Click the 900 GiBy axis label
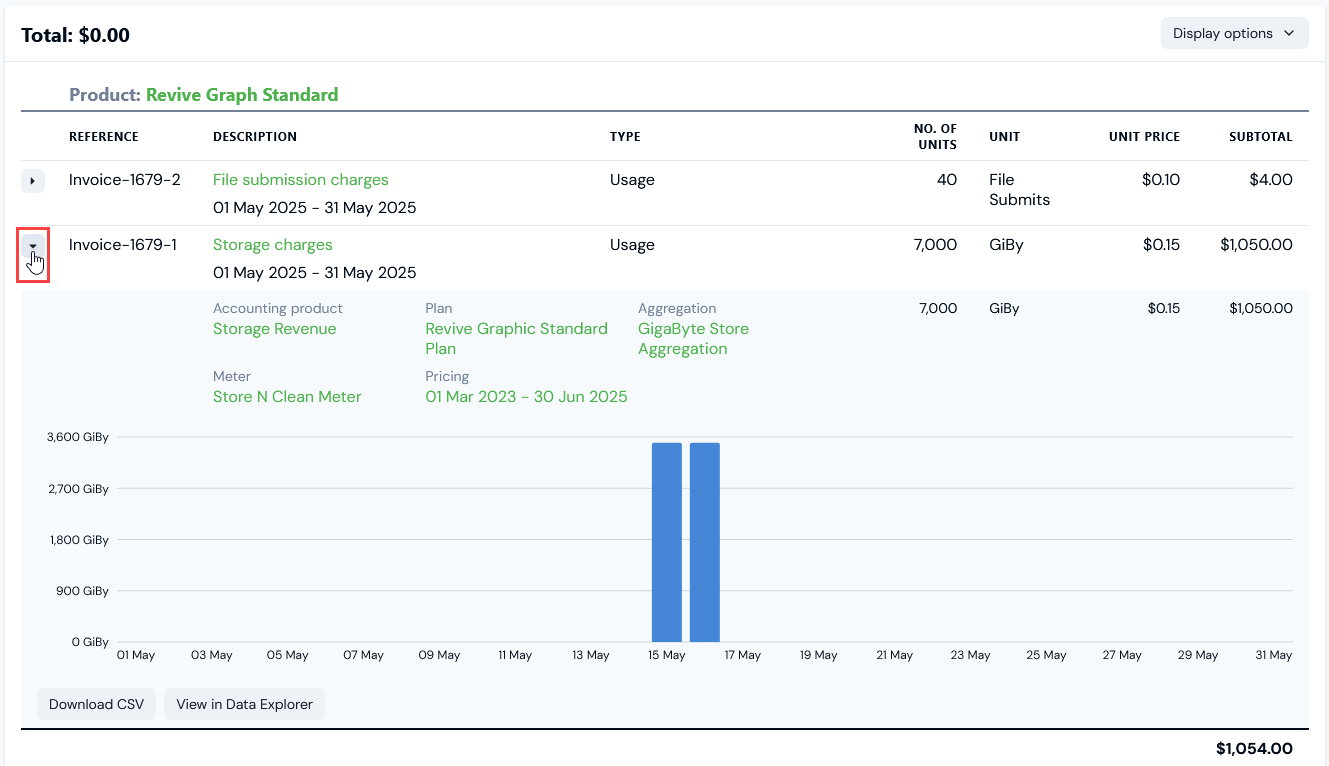Viewport: 1329px width, 766px height. (x=82, y=591)
